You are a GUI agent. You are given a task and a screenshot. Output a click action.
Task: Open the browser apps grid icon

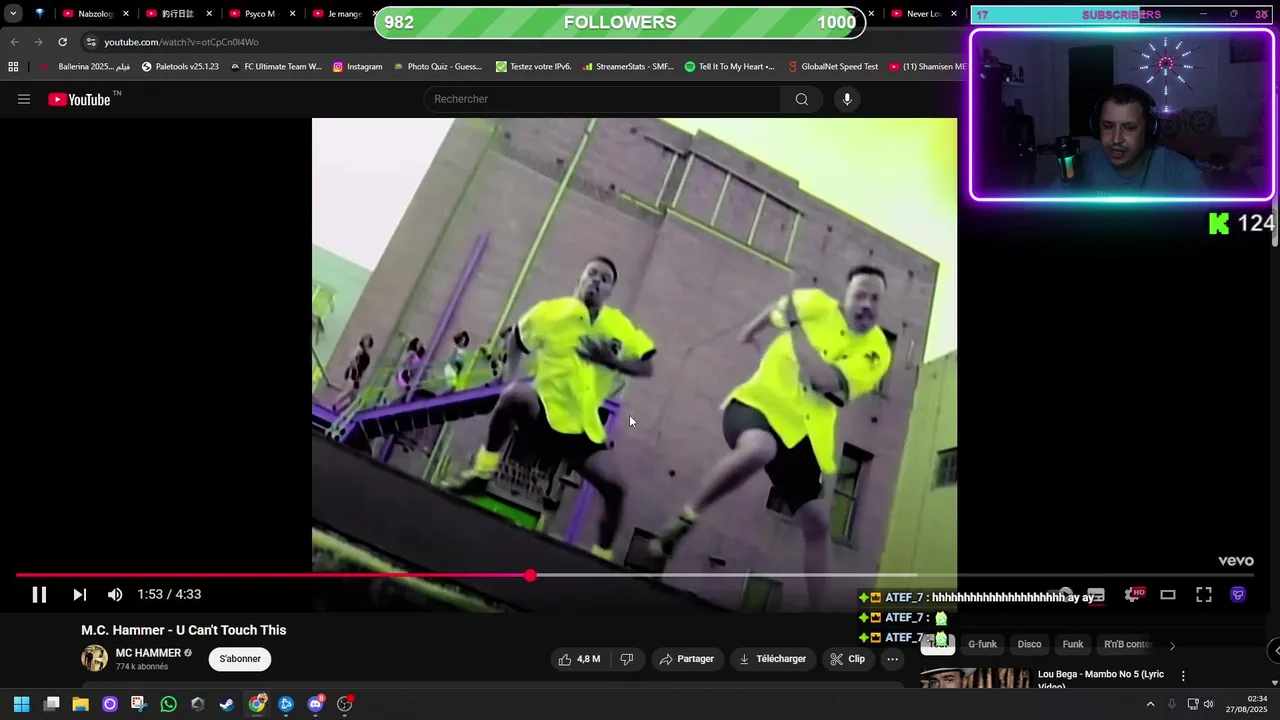coord(13,67)
